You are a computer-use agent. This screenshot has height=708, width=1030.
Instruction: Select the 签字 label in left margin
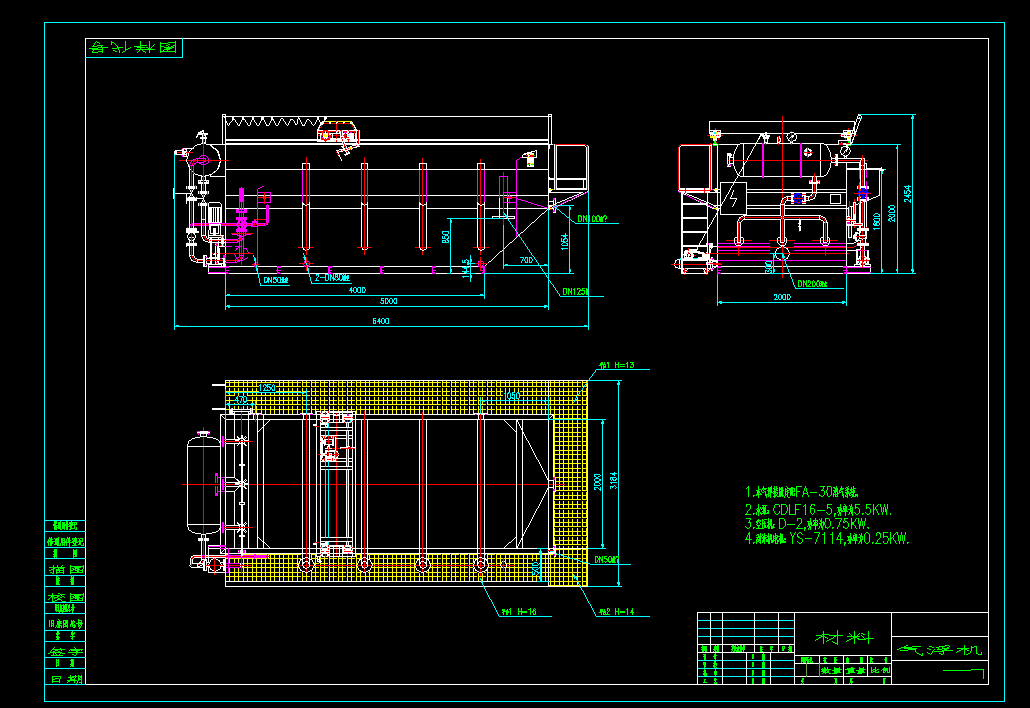[65, 652]
